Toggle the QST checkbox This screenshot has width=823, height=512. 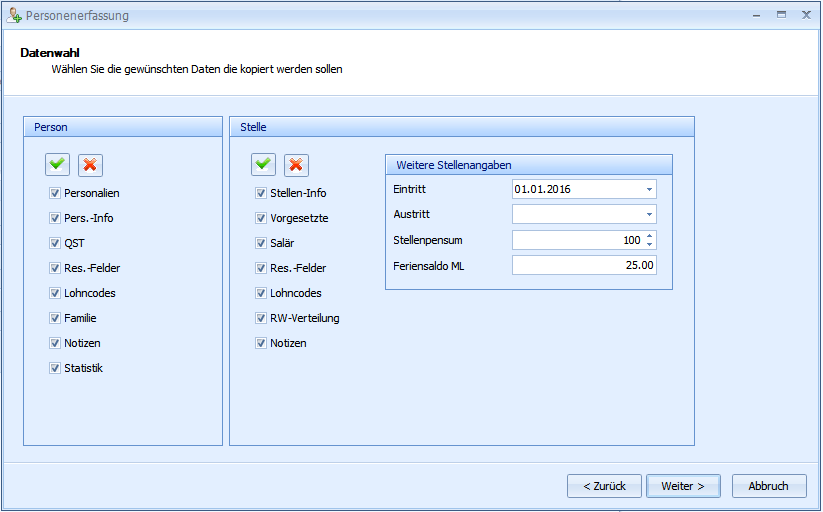(55, 243)
